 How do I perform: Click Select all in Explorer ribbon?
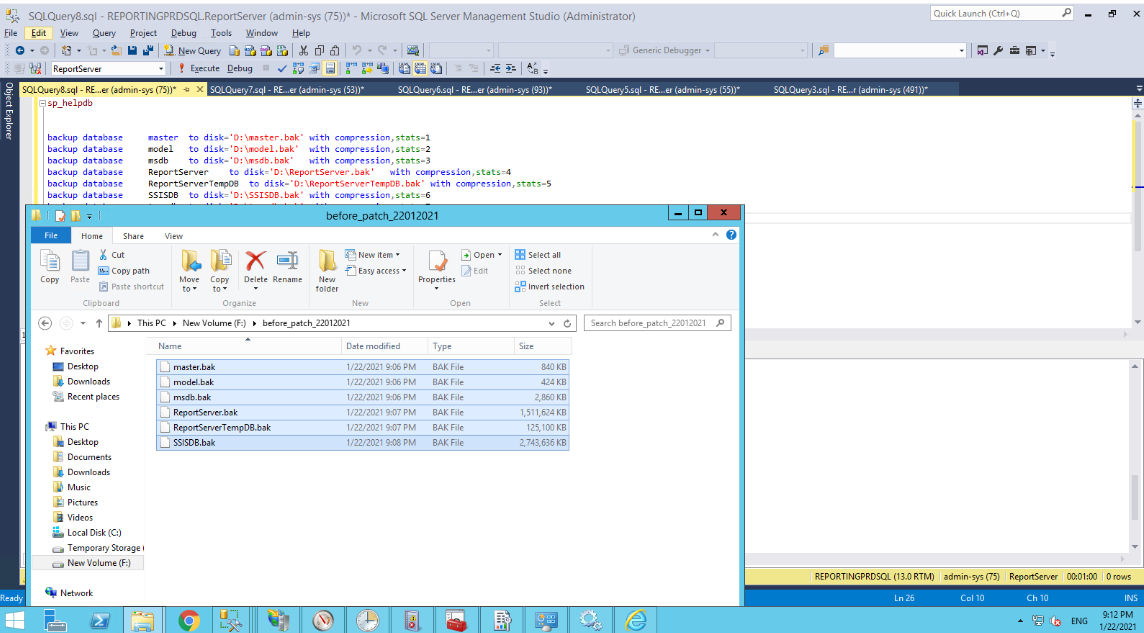coord(538,255)
